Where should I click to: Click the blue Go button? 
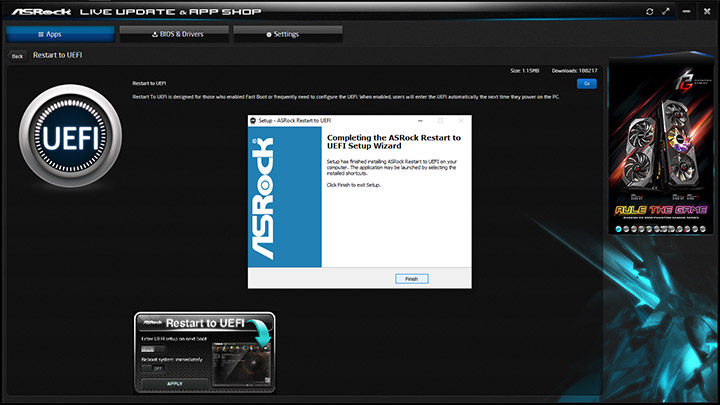pos(586,84)
